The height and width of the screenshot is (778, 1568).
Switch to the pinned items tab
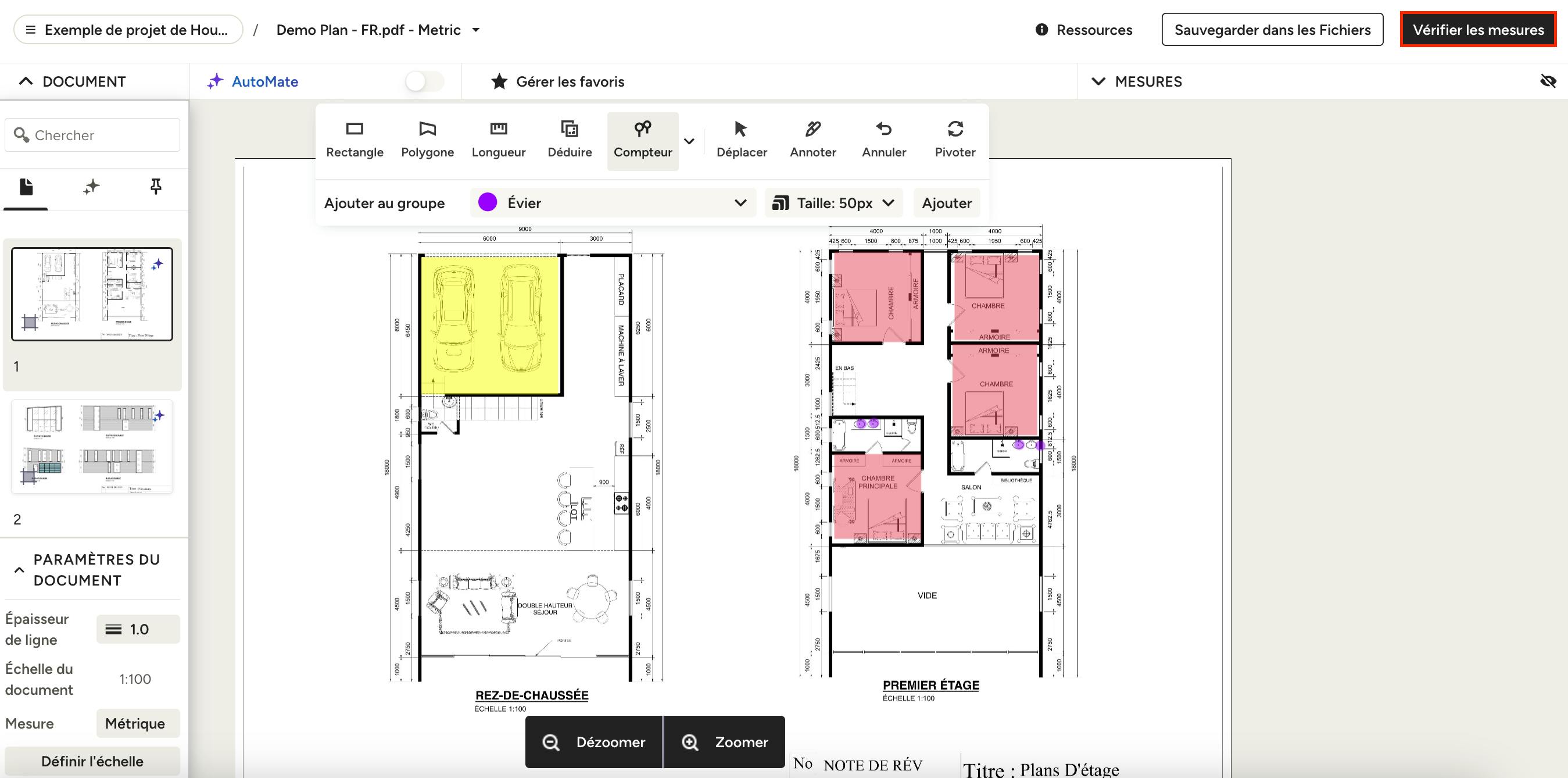[156, 187]
